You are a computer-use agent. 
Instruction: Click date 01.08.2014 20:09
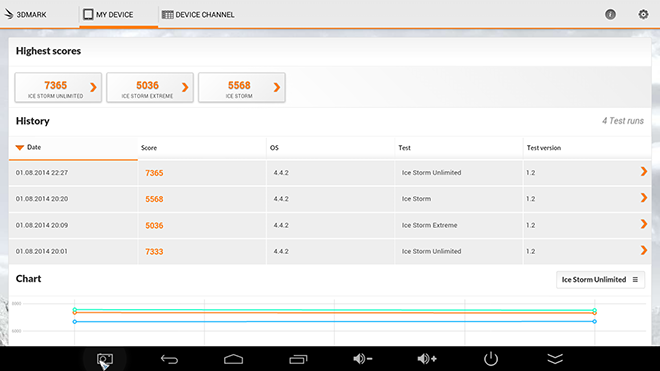pos(42,225)
